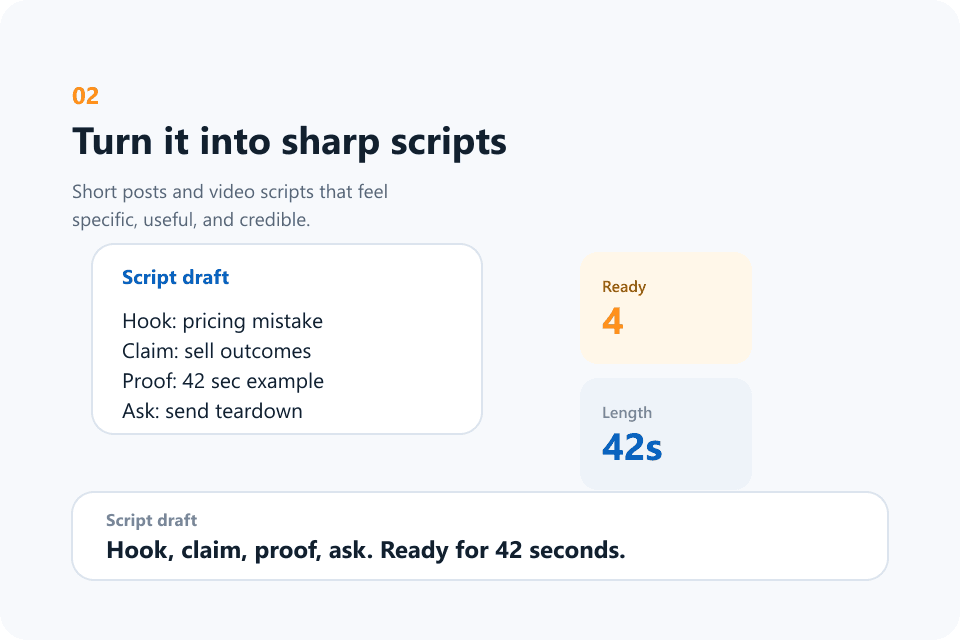
Task: Select the Ready label text
Action: pos(624,287)
